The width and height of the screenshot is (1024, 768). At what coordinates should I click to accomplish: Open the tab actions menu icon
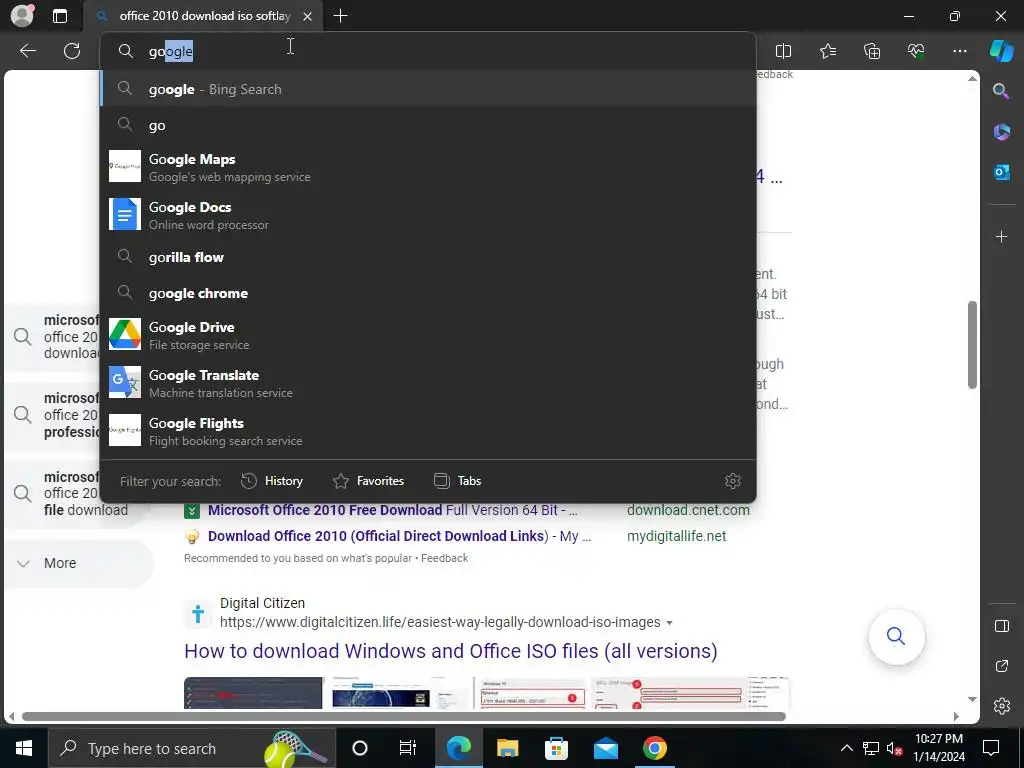pyautogui.click(x=59, y=16)
